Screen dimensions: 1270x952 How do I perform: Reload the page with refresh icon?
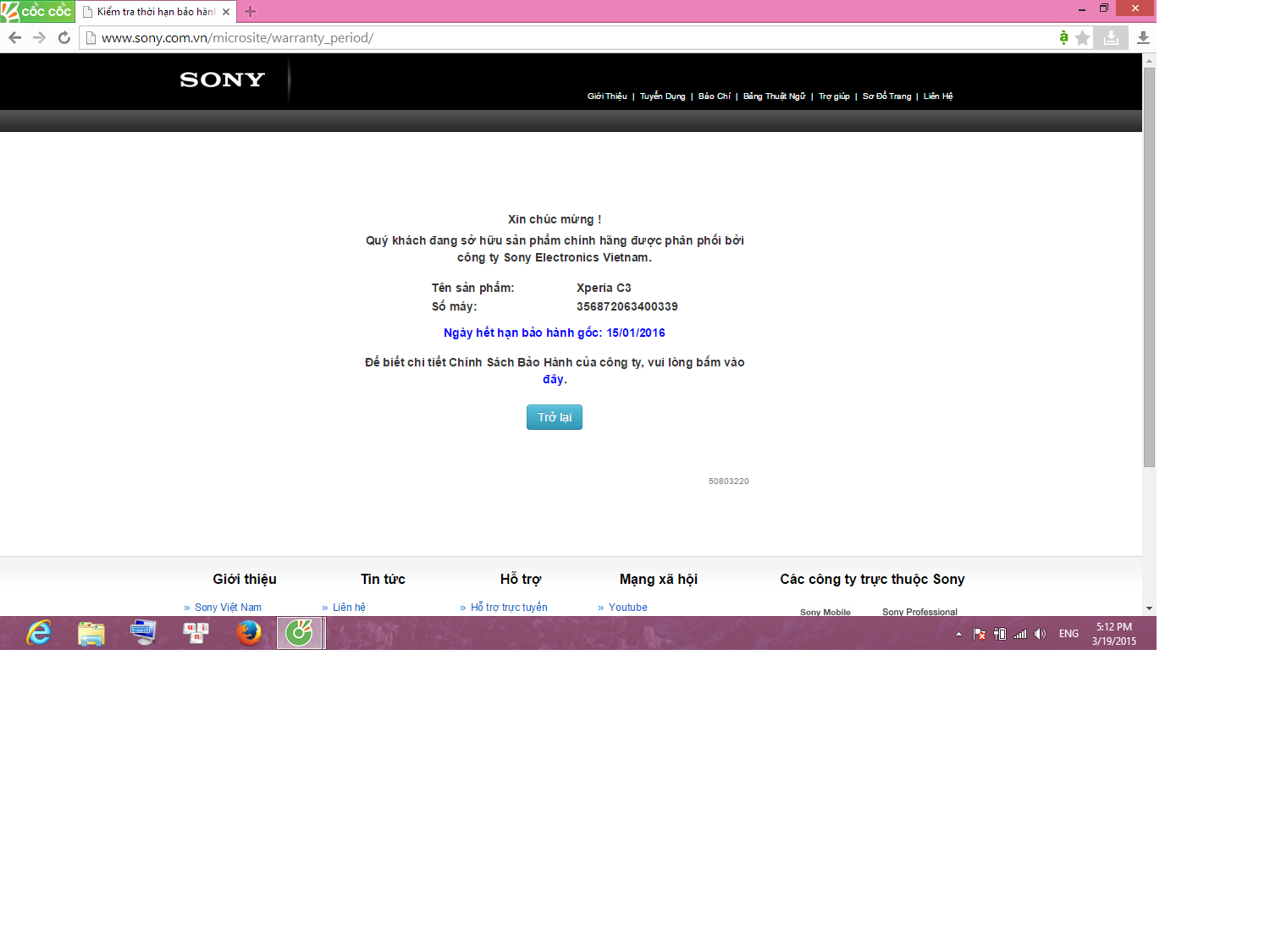point(64,38)
